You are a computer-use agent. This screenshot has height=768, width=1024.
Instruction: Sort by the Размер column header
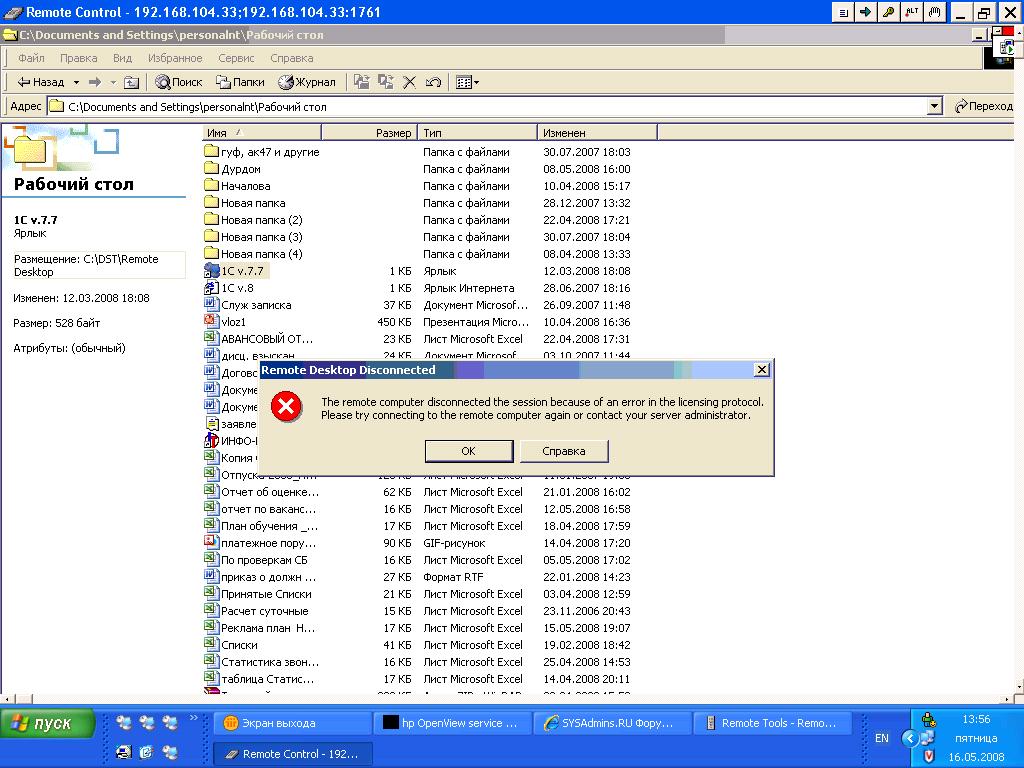369,133
